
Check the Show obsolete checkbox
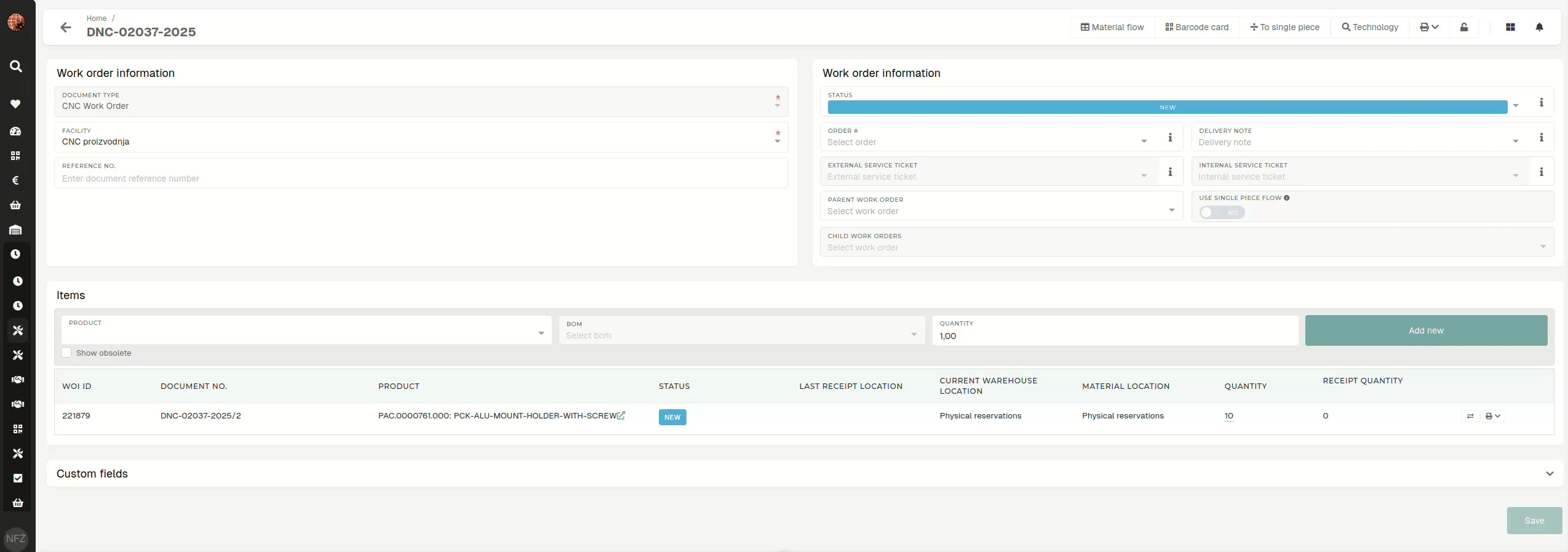pos(66,353)
